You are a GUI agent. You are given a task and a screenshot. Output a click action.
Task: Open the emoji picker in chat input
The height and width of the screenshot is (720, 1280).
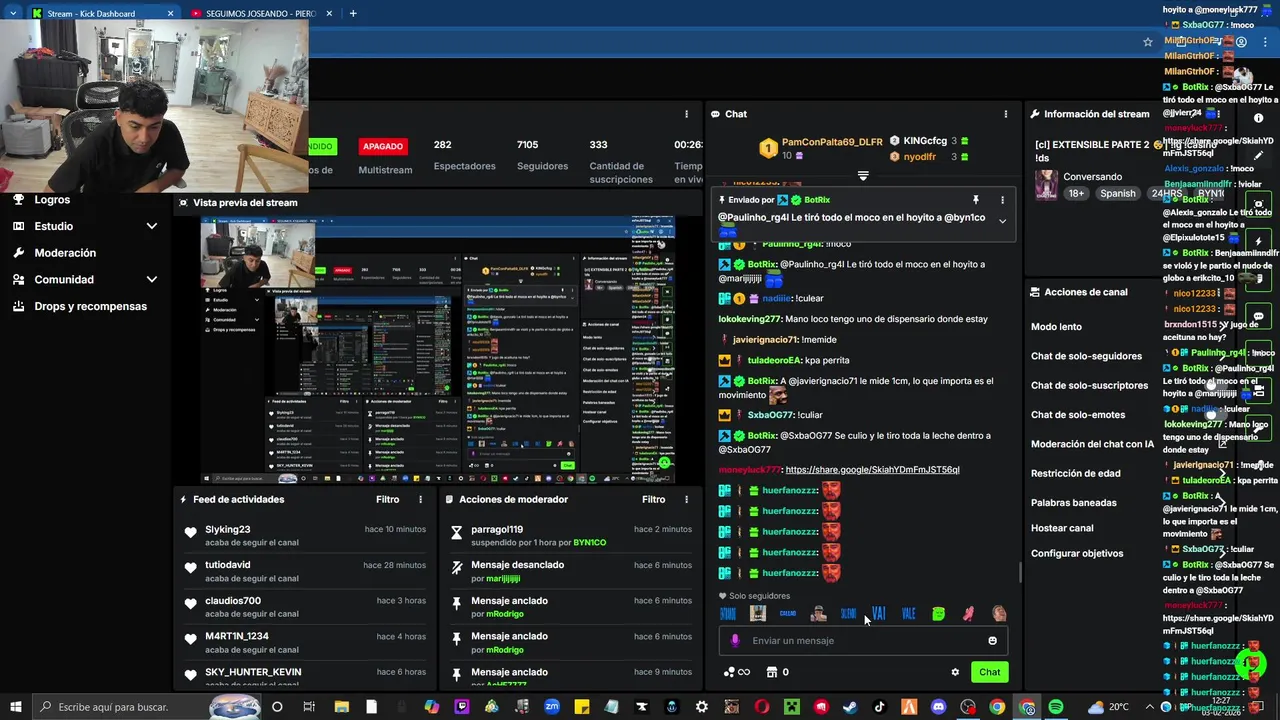992,641
